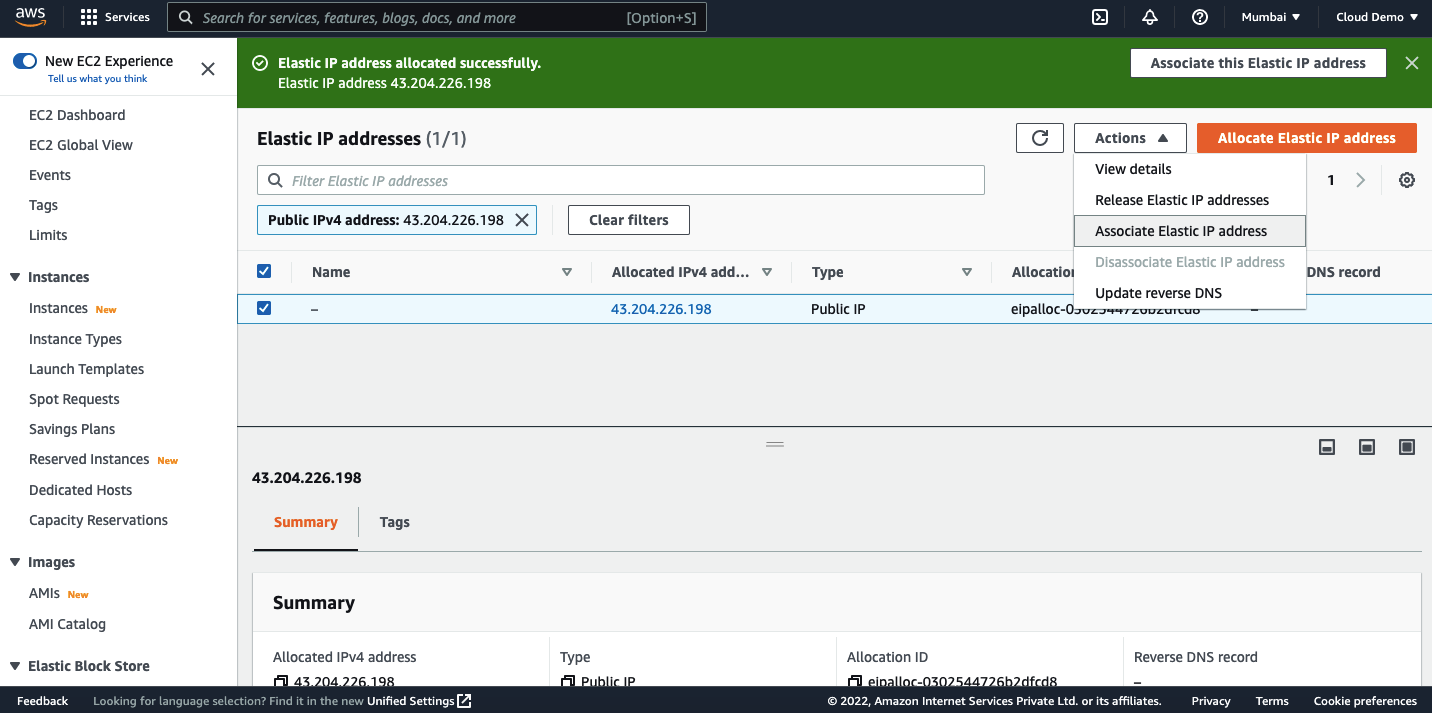Go to next page arrow

[x=1361, y=180]
